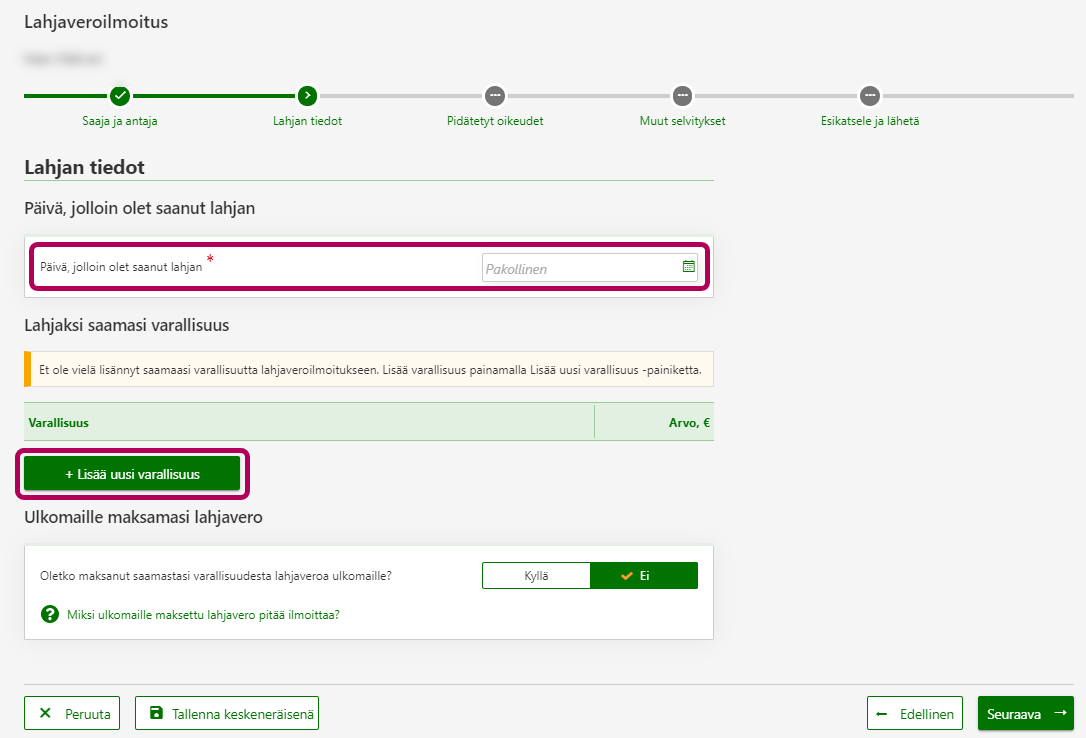Click the green question mark help icon
Viewport: 1086px width, 738px height.
[x=50, y=614]
